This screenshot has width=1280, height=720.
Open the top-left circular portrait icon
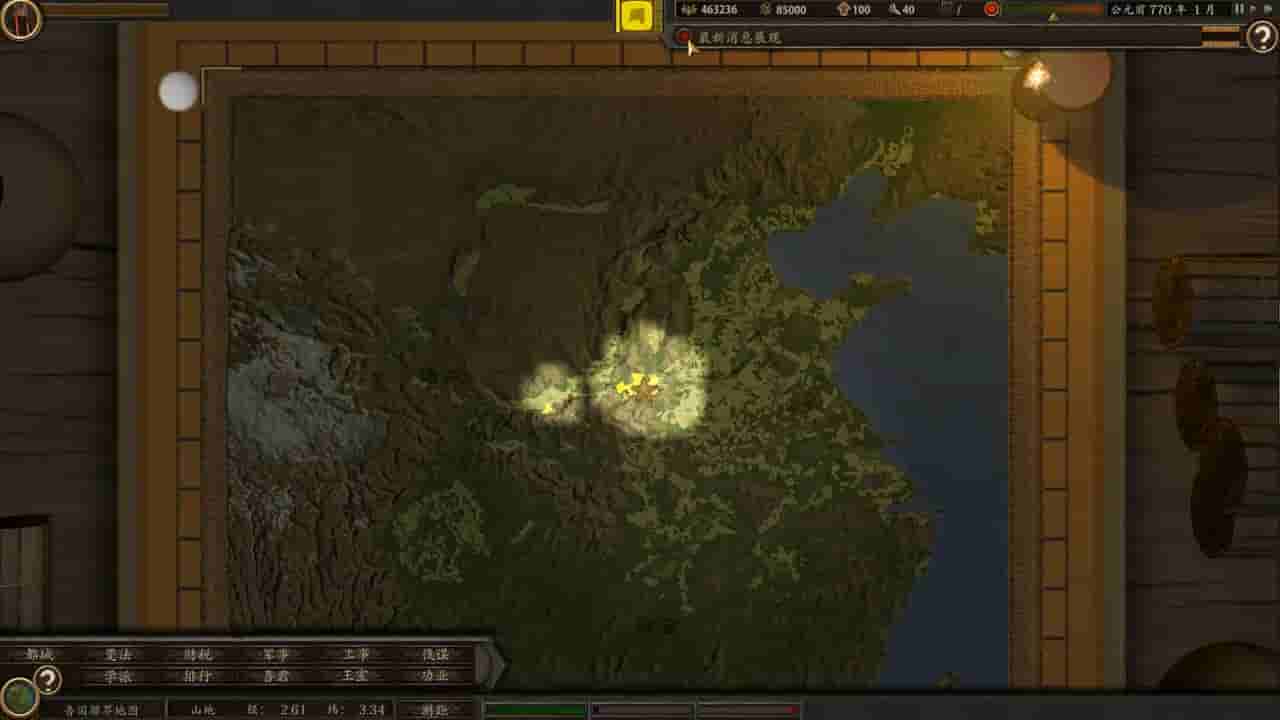click(x=20, y=19)
